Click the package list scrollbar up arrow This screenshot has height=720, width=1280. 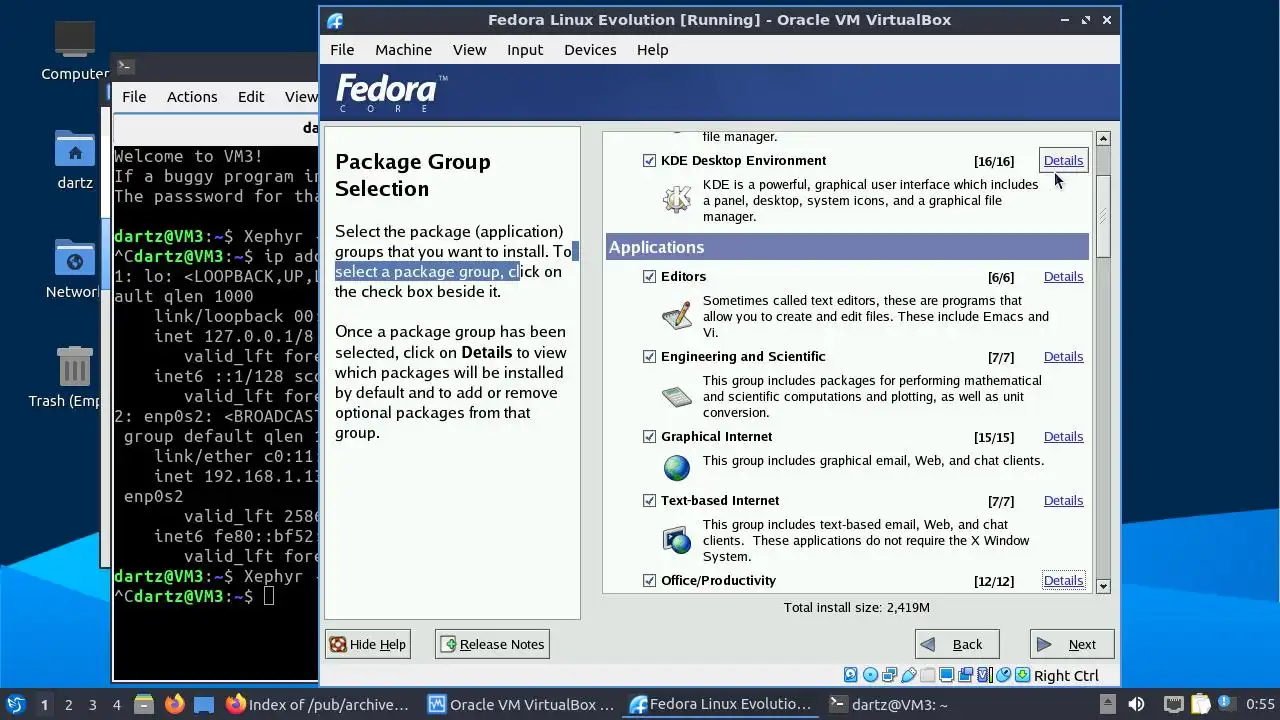(1103, 138)
